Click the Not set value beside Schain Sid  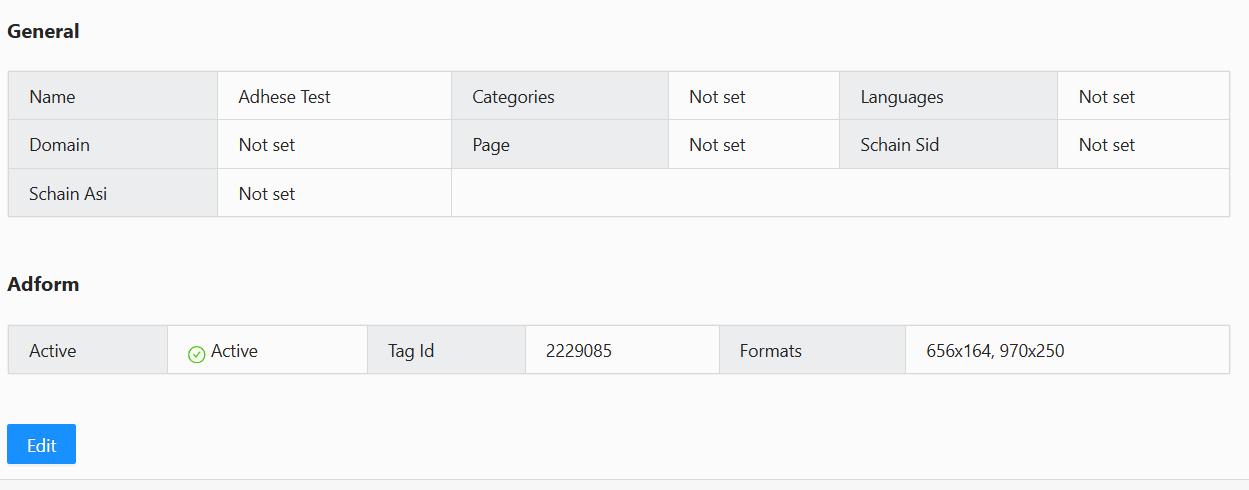click(1106, 145)
